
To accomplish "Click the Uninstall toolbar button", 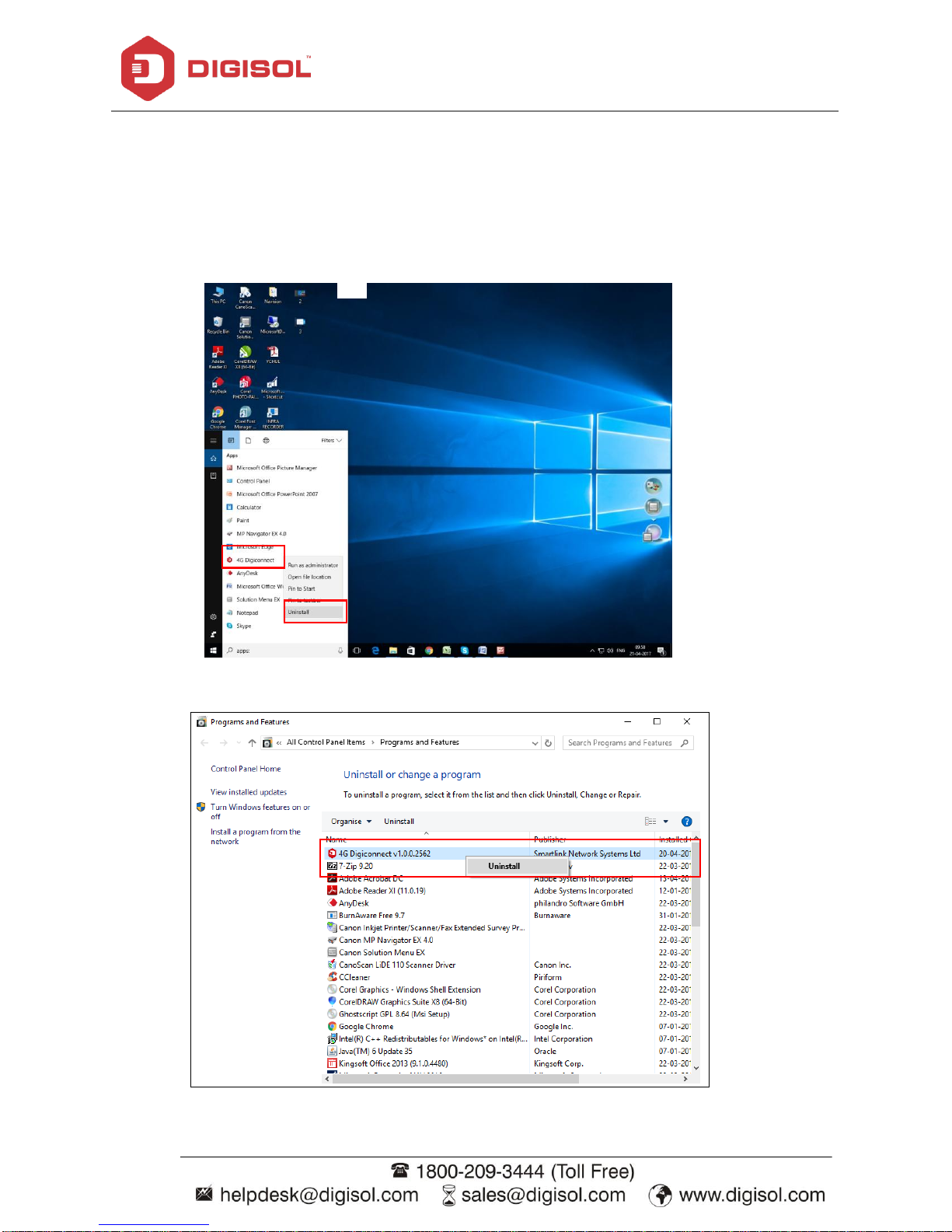I will coord(399,822).
